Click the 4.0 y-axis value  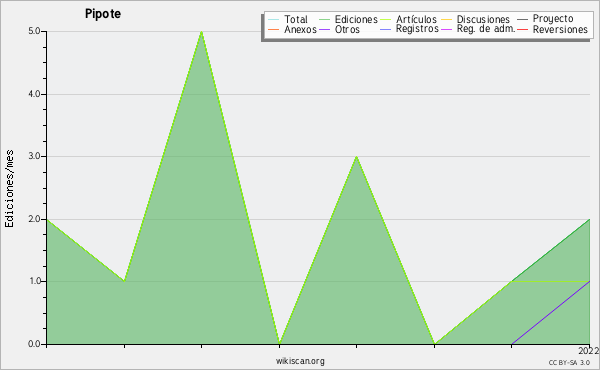[34, 94]
